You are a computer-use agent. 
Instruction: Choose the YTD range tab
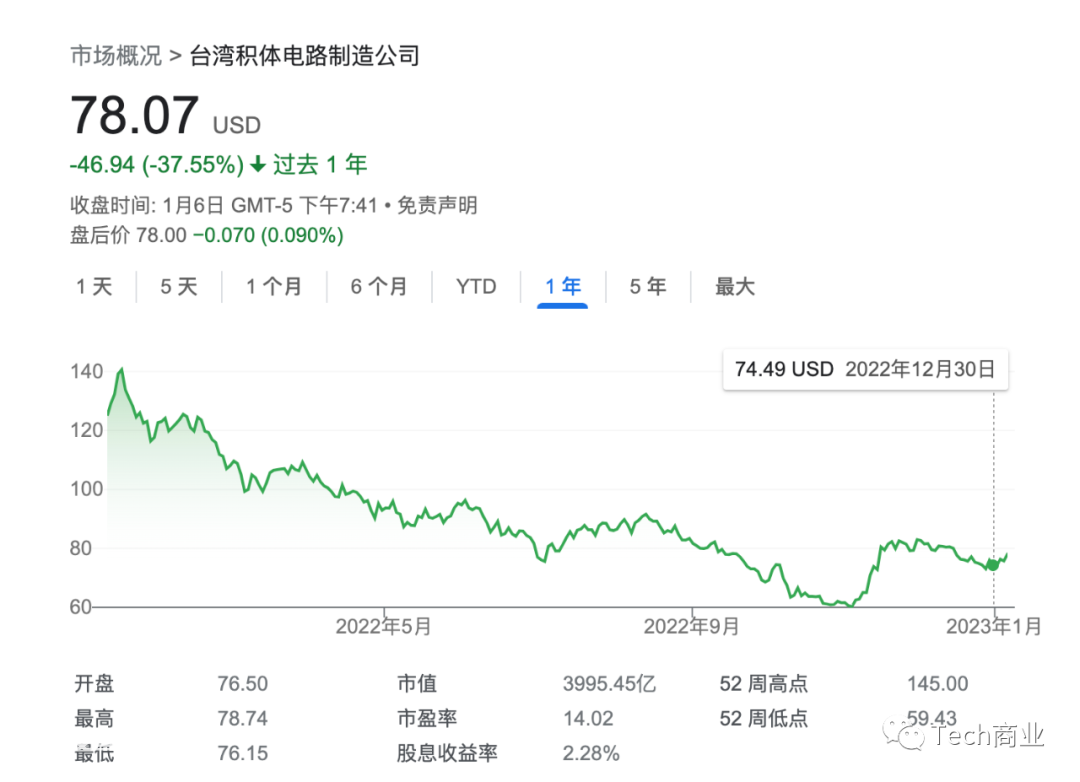pos(476,287)
